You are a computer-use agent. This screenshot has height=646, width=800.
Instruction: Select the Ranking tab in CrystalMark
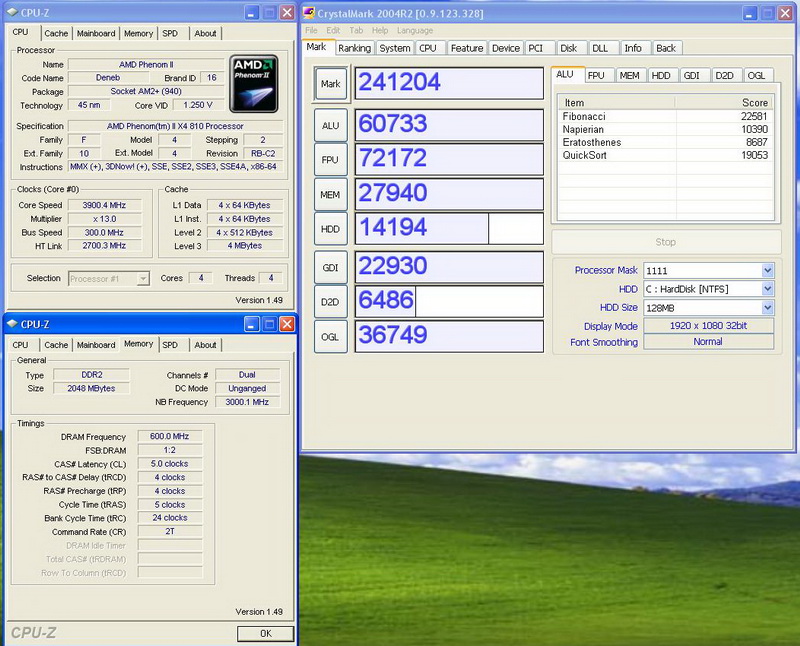(354, 48)
